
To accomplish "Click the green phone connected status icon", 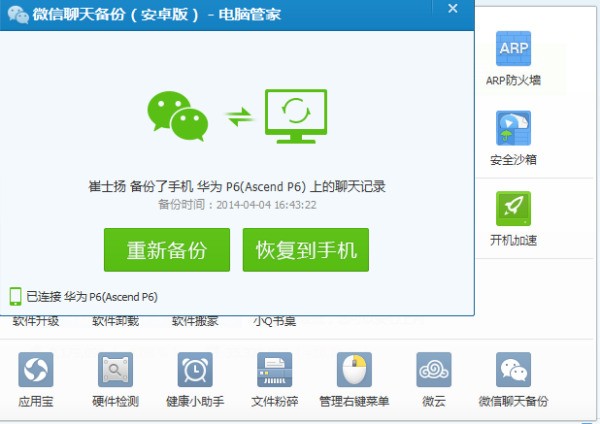I will [x=15, y=296].
